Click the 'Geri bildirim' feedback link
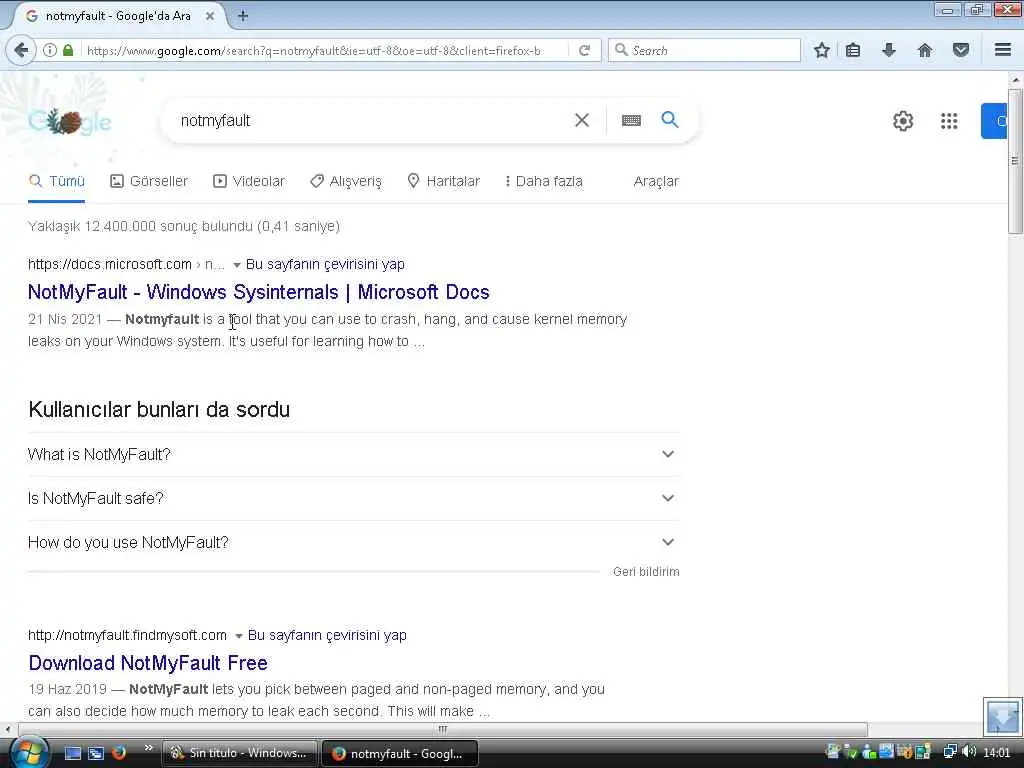 [646, 571]
